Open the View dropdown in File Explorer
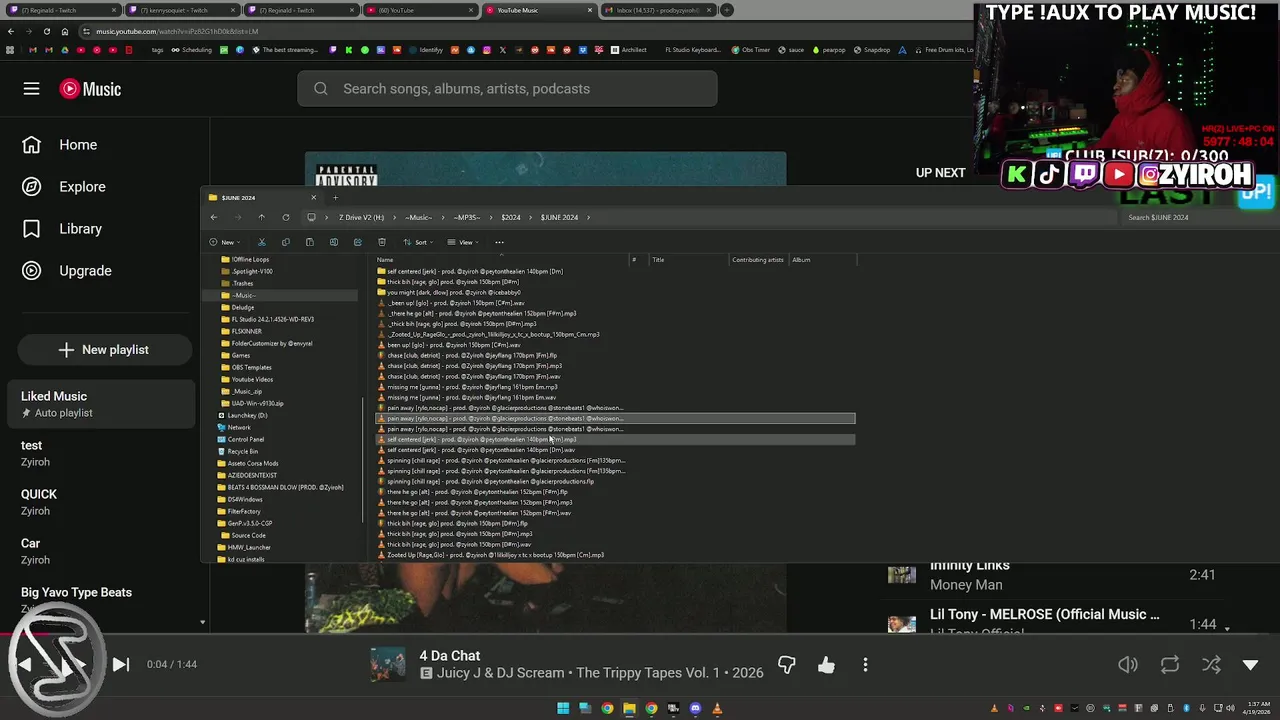Image resolution: width=1280 pixels, height=720 pixels. click(x=464, y=242)
